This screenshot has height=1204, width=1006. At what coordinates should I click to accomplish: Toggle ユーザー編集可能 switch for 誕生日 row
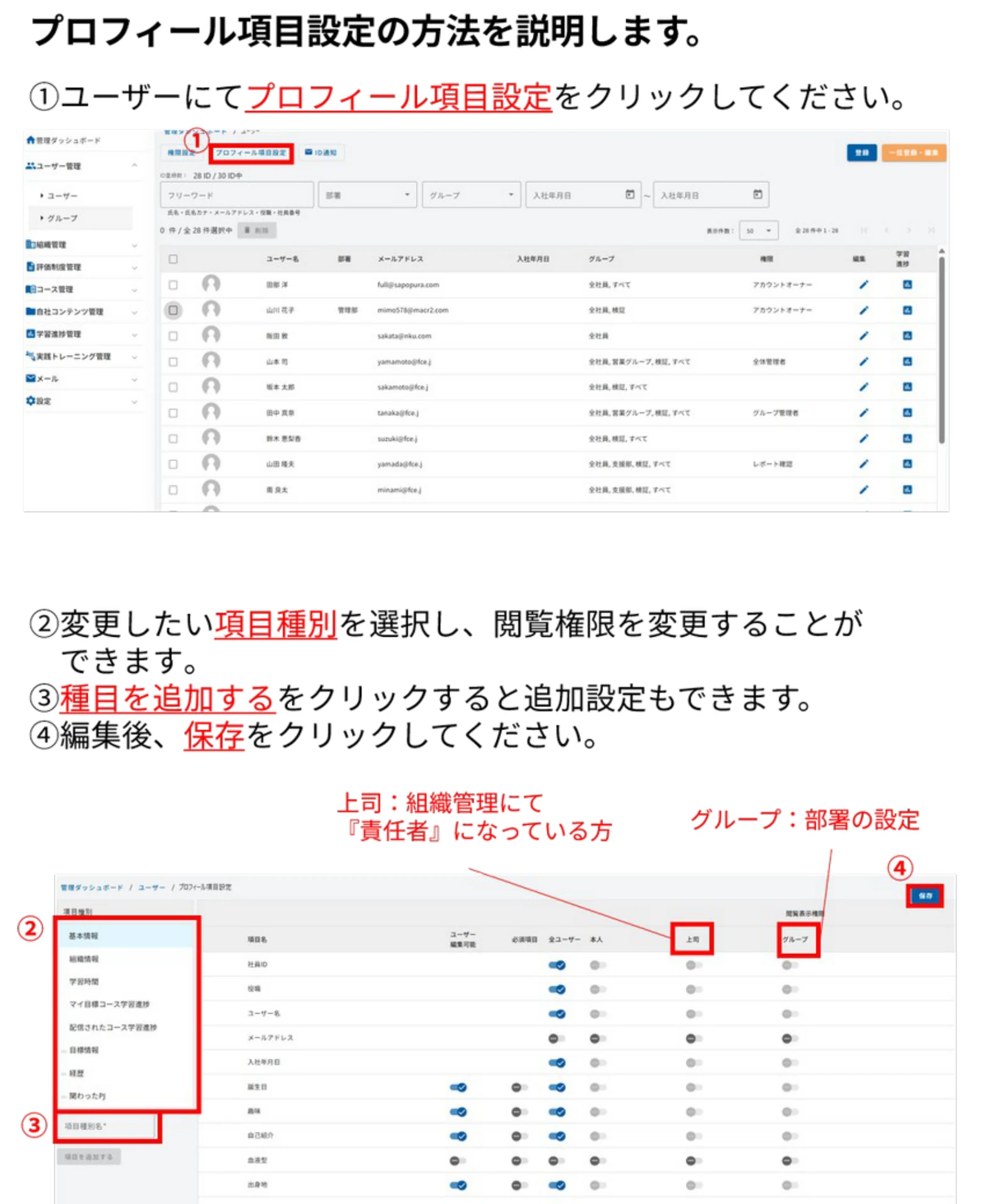point(458,1088)
